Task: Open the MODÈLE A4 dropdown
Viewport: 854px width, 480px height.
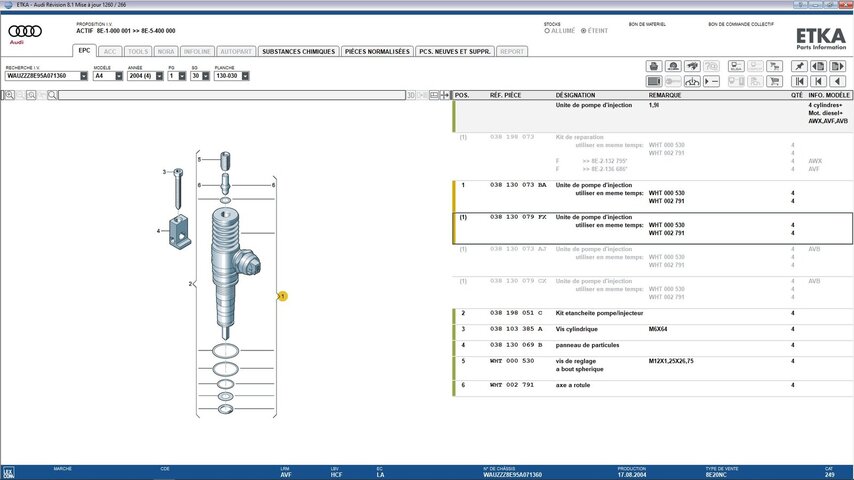Action: (119, 76)
